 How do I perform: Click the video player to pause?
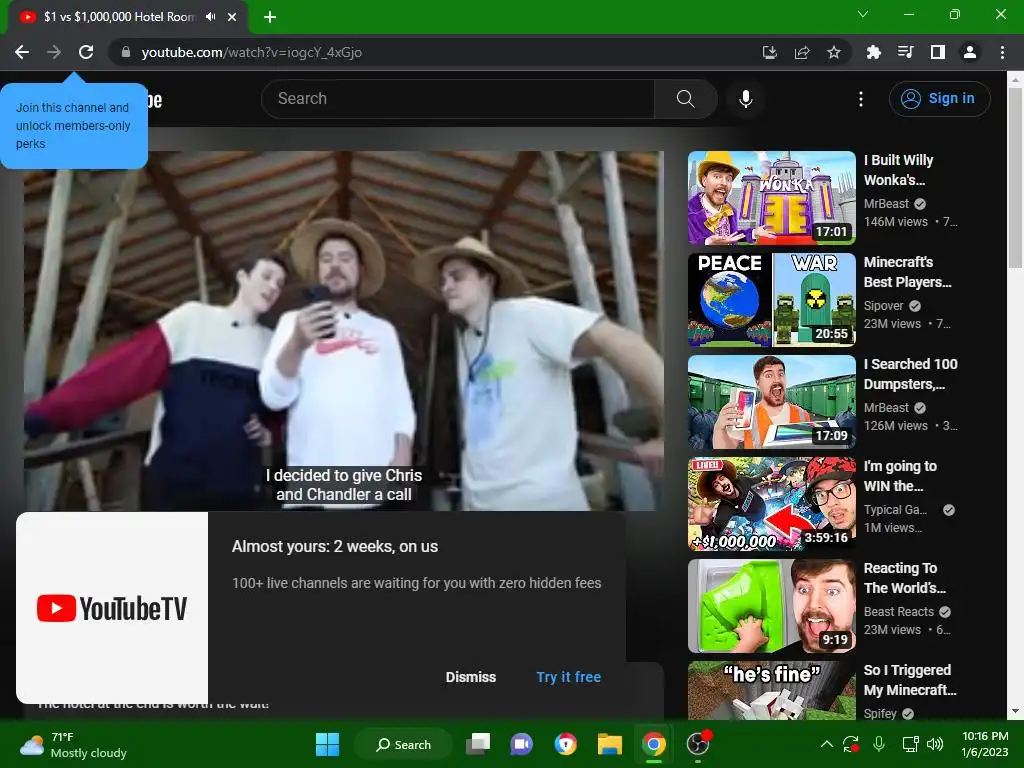(x=344, y=330)
